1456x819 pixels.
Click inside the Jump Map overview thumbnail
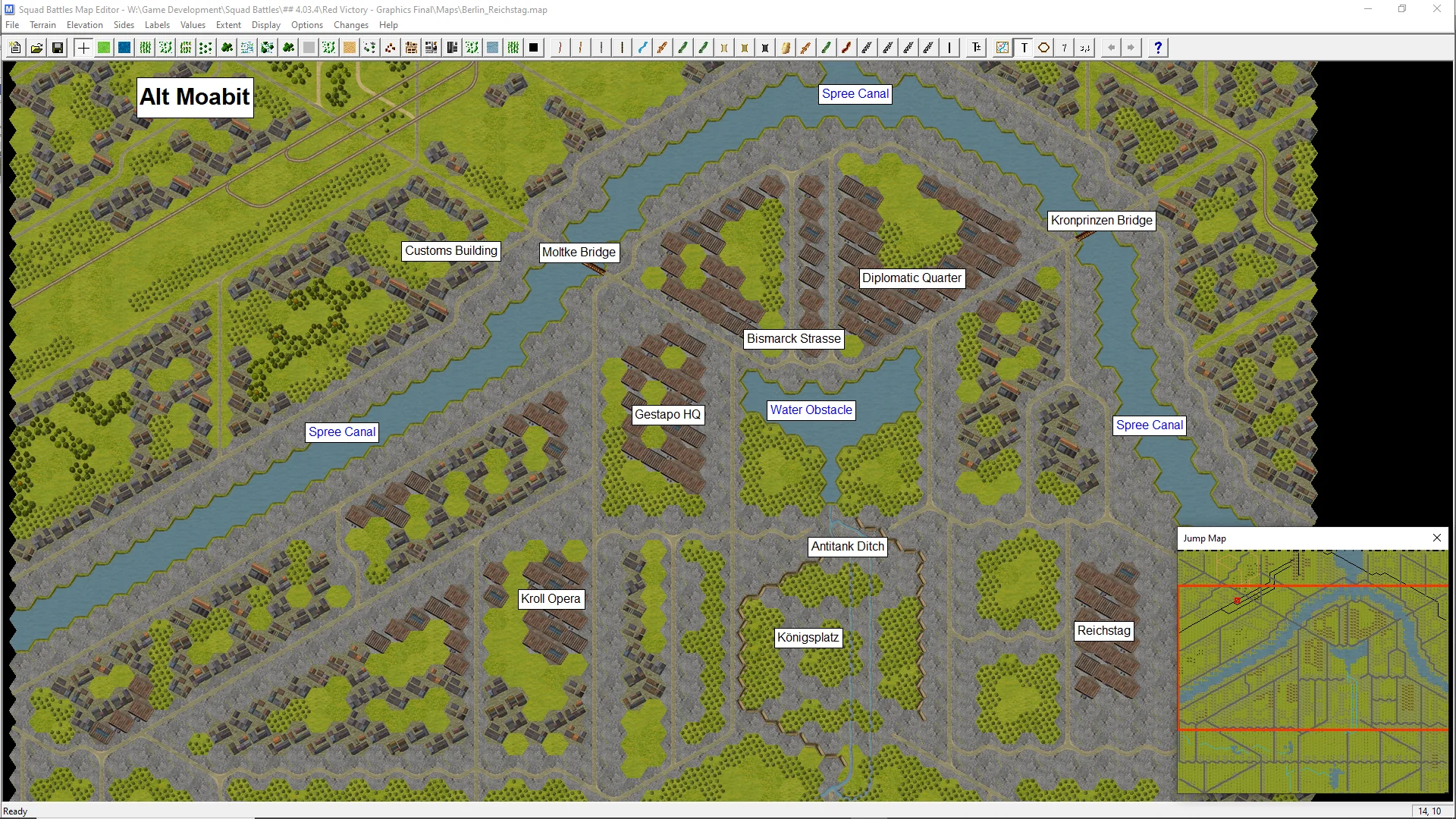[1312, 671]
